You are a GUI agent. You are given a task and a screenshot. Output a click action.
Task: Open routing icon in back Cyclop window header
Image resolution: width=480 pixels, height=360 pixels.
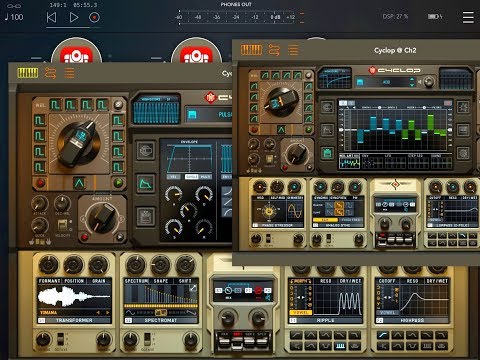click(x=50, y=73)
